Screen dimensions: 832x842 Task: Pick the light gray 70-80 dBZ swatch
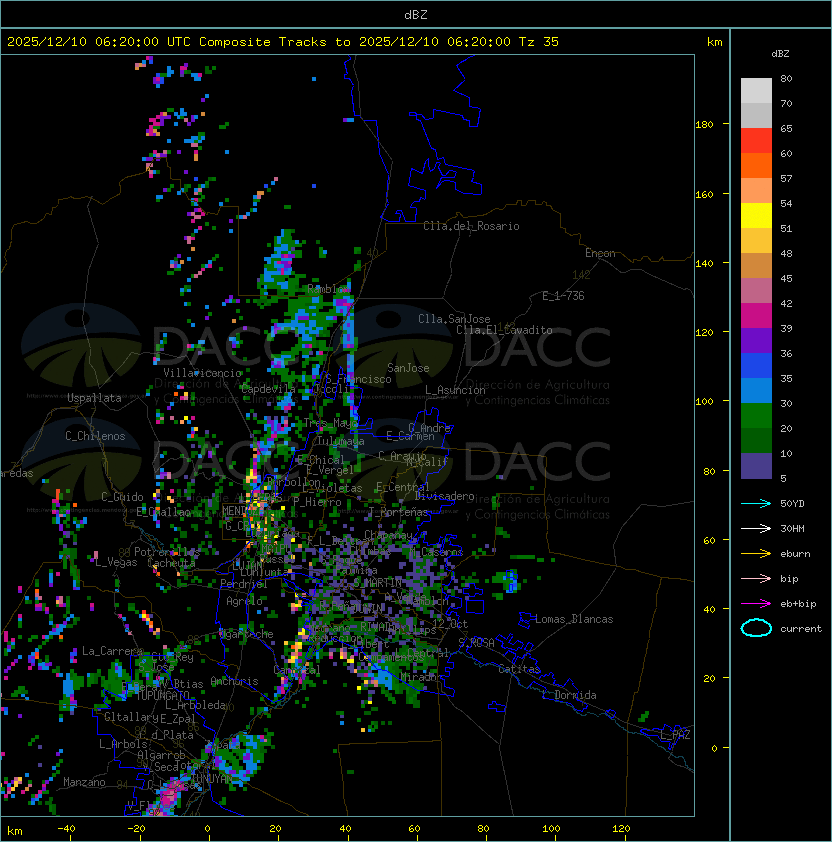pos(756,91)
